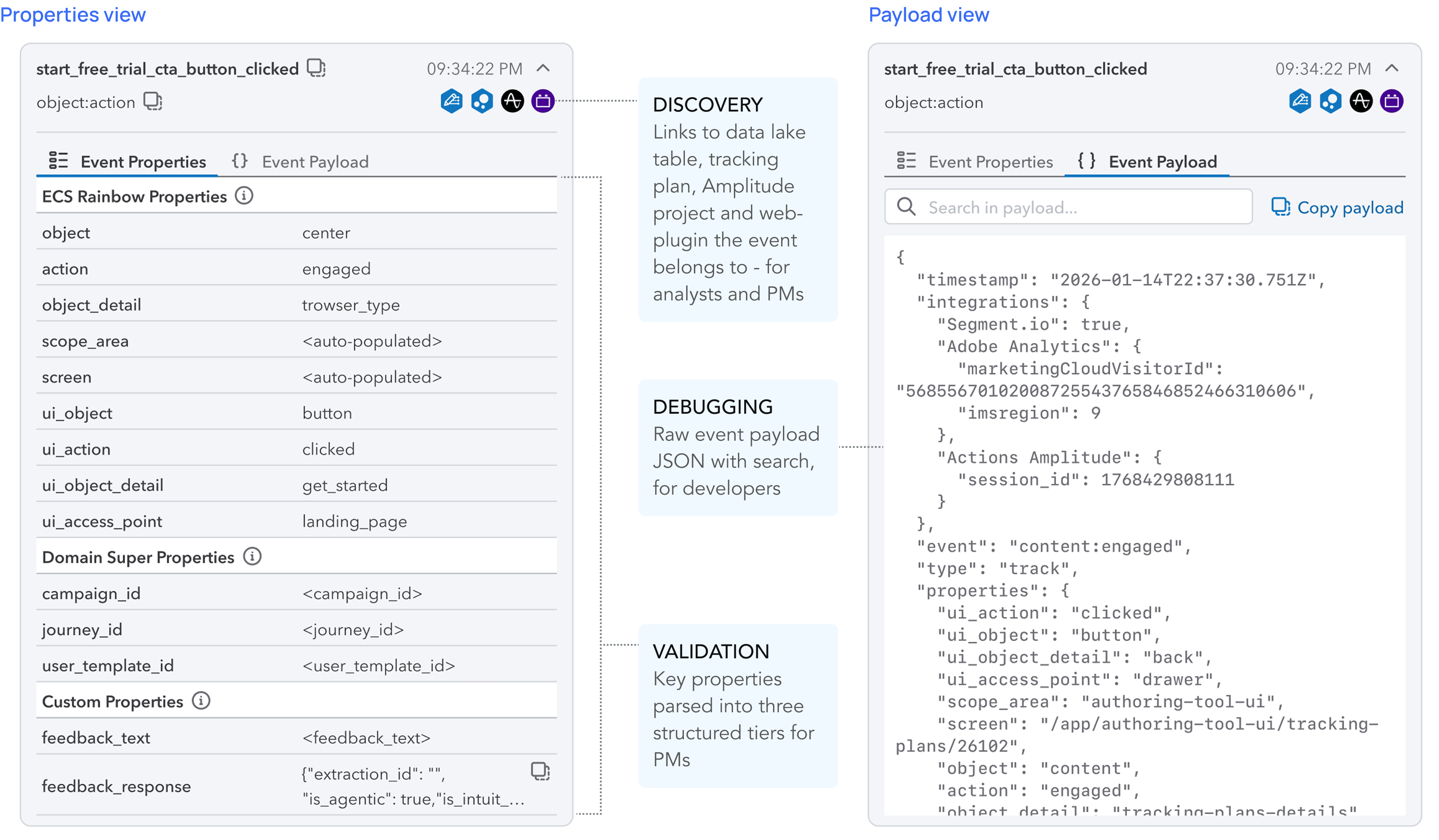The width and height of the screenshot is (1439, 840).
Task: Copy event name in Properties view card
Action: 316,68
